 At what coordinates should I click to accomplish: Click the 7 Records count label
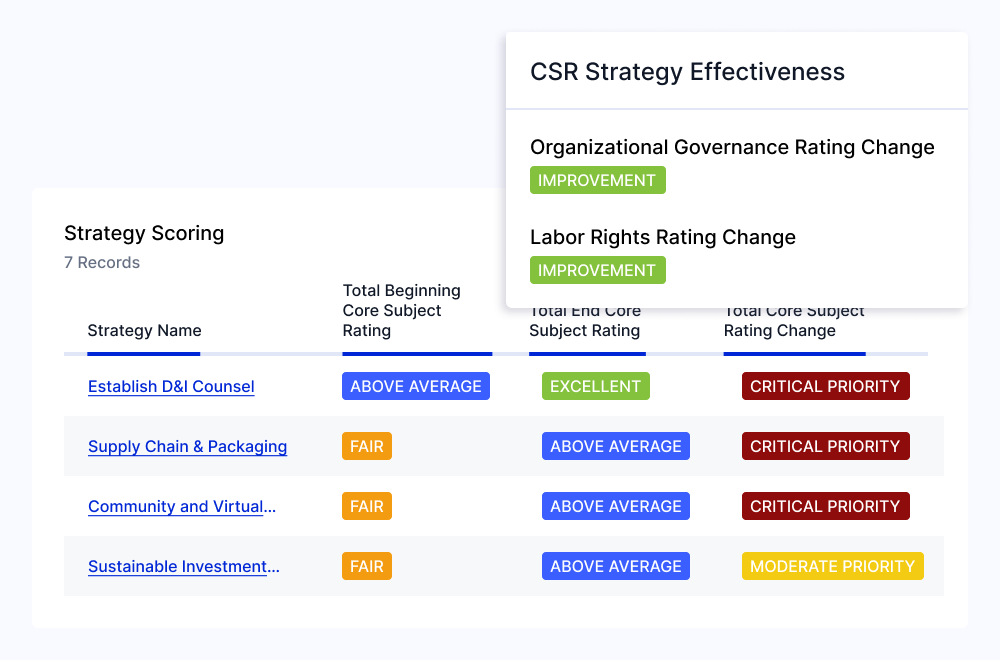(x=102, y=263)
